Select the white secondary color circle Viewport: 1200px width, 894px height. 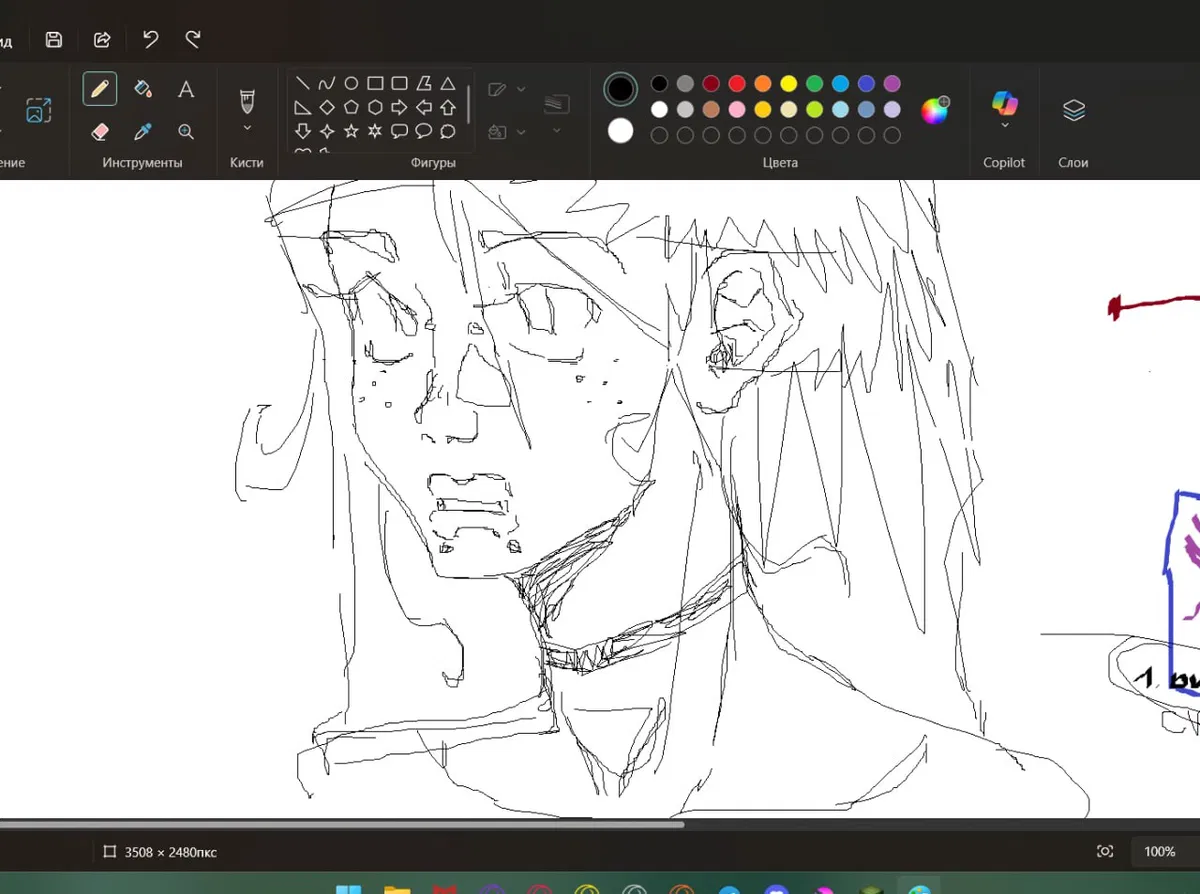coord(621,130)
